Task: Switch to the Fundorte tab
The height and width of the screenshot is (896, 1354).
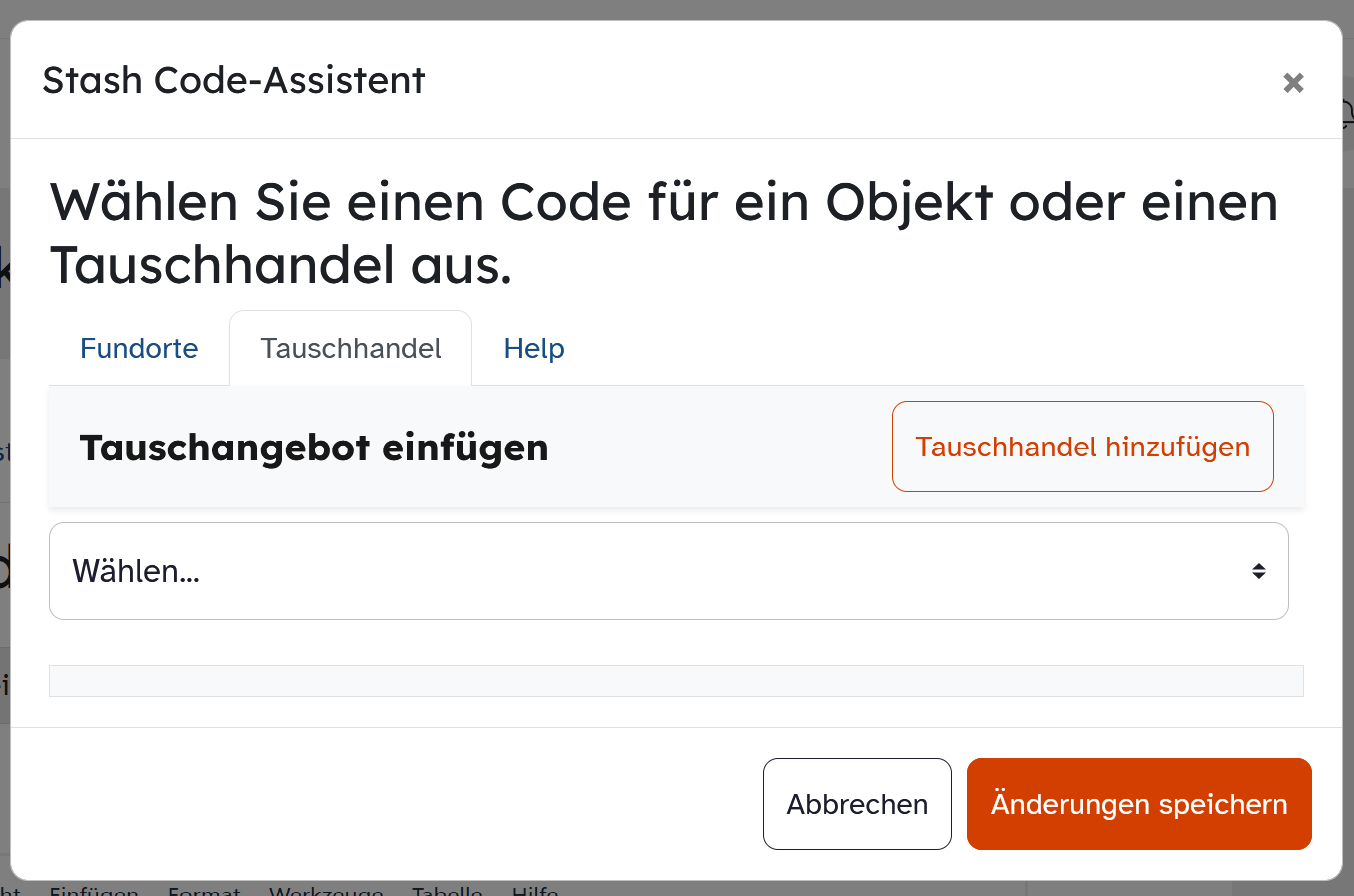Action: pyautogui.click(x=139, y=348)
